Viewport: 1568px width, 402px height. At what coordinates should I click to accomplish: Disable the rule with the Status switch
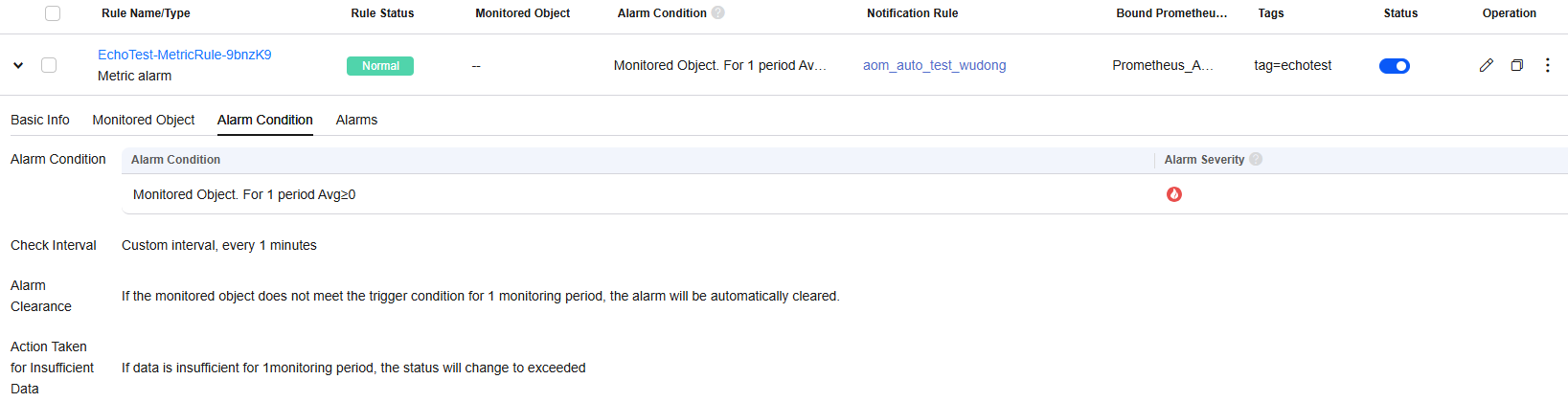[1394, 66]
